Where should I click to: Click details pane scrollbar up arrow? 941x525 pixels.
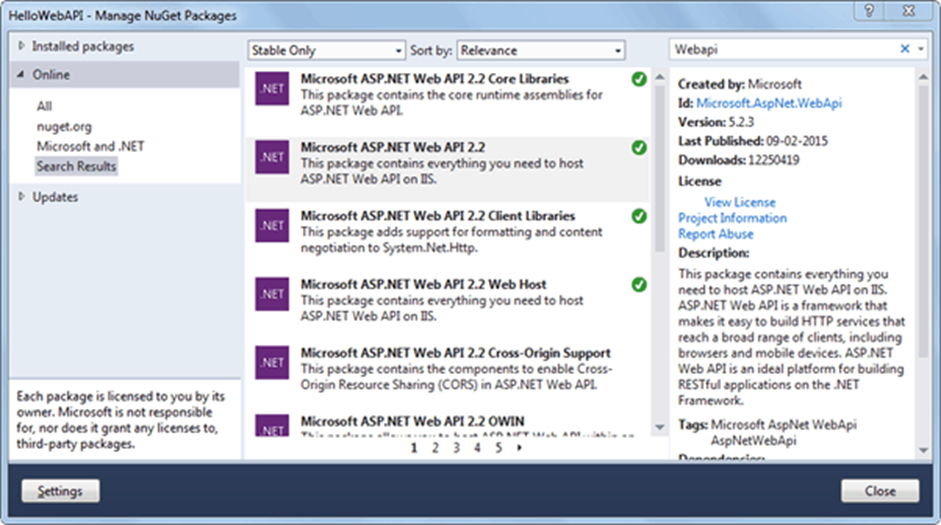coord(924,77)
